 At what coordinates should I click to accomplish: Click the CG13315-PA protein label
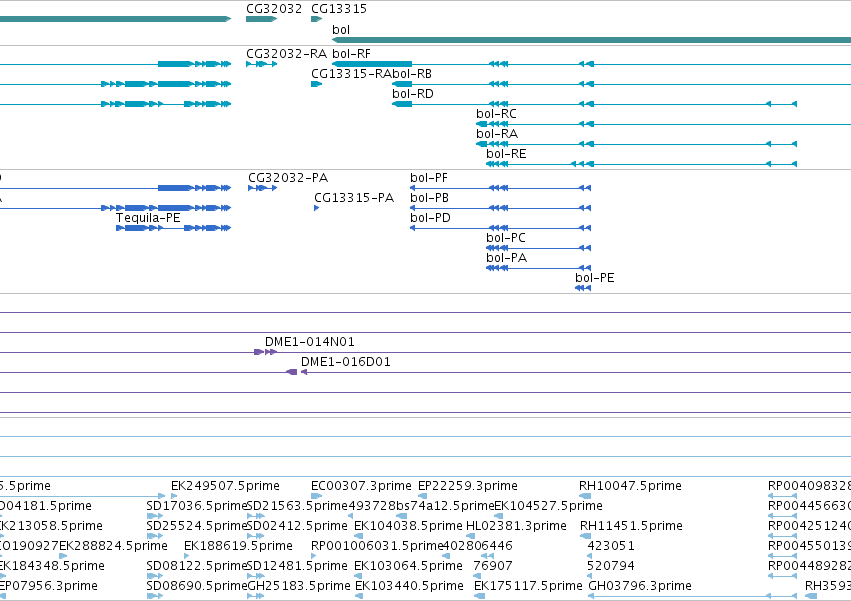click(x=354, y=198)
